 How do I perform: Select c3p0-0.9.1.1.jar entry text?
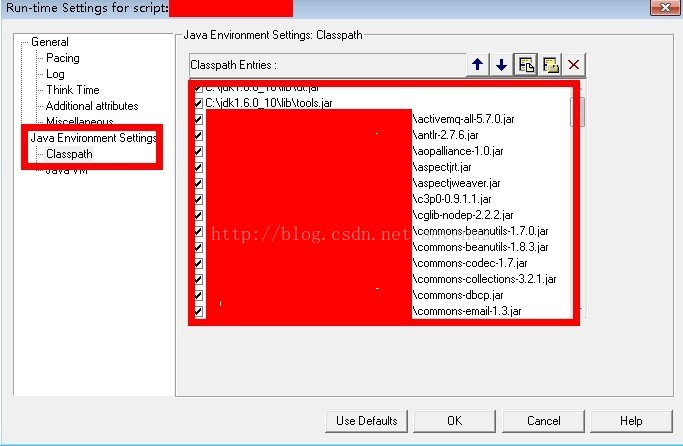[x=452, y=199]
